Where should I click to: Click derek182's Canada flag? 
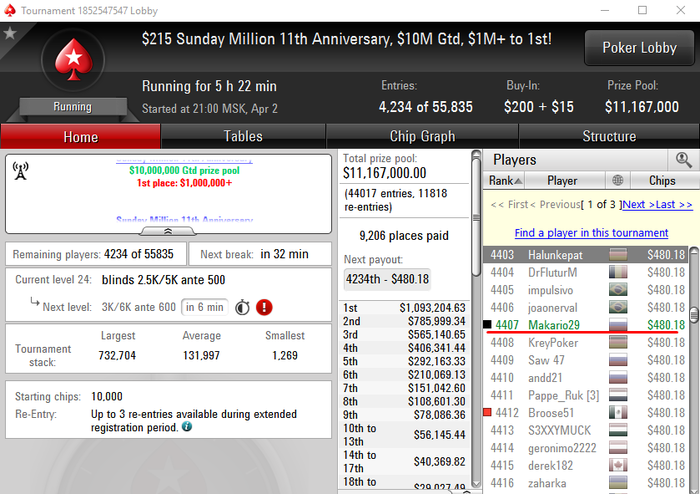[x=618, y=465]
